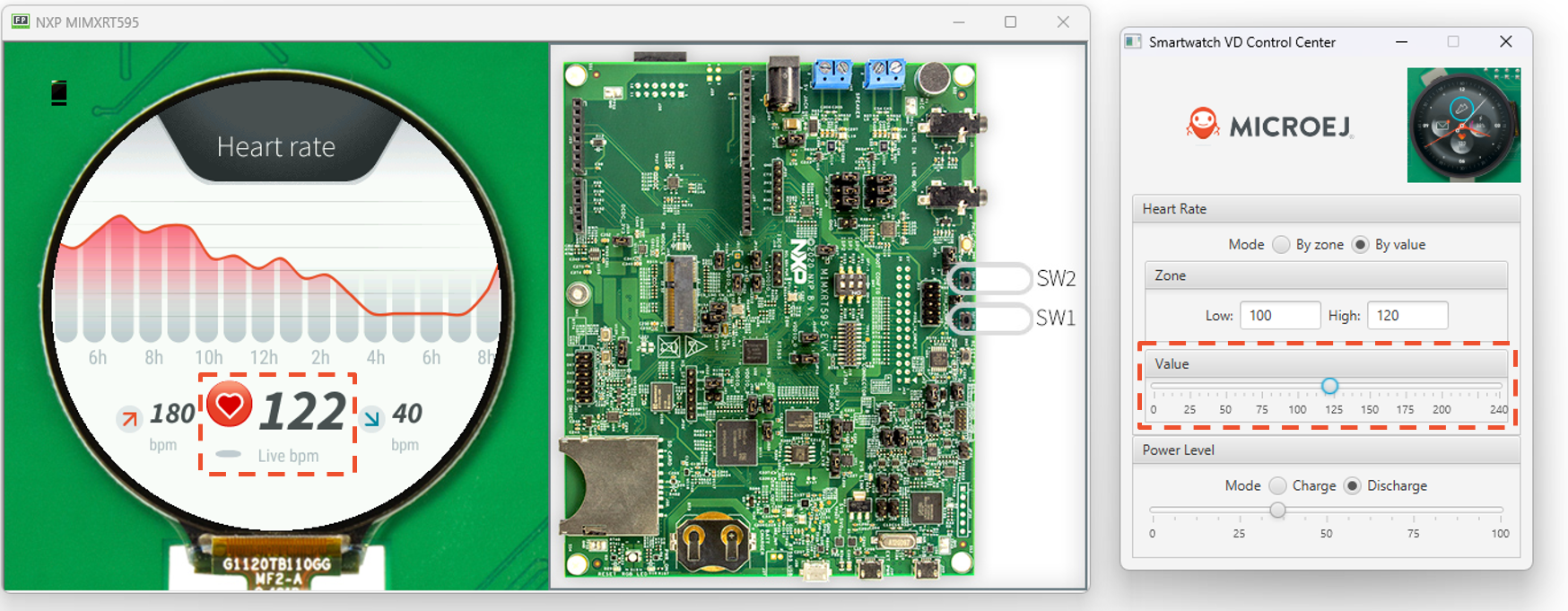Click the Power Level slider handle

1277,510
